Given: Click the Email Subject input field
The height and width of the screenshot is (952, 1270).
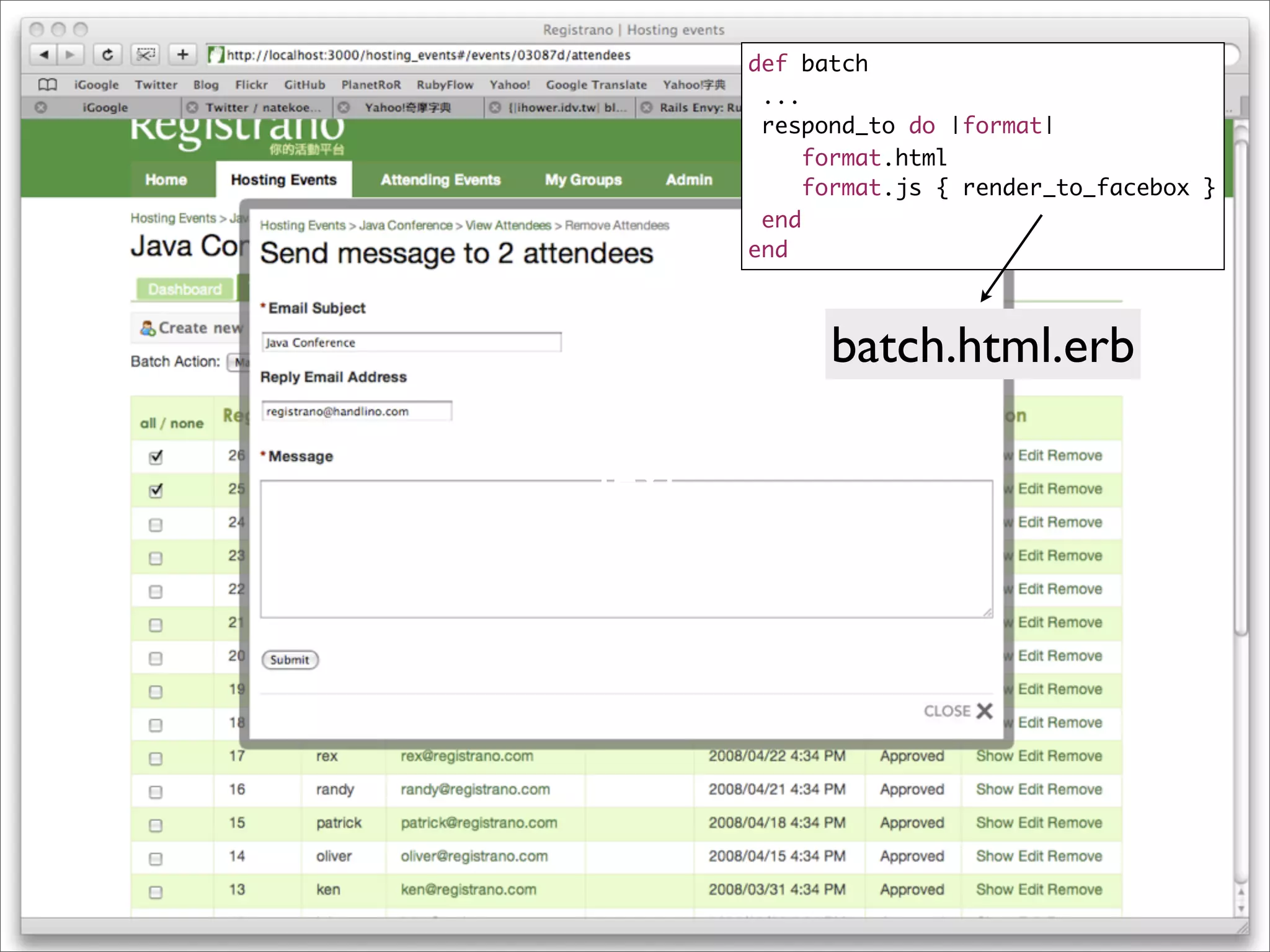Looking at the screenshot, I should (x=411, y=343).
